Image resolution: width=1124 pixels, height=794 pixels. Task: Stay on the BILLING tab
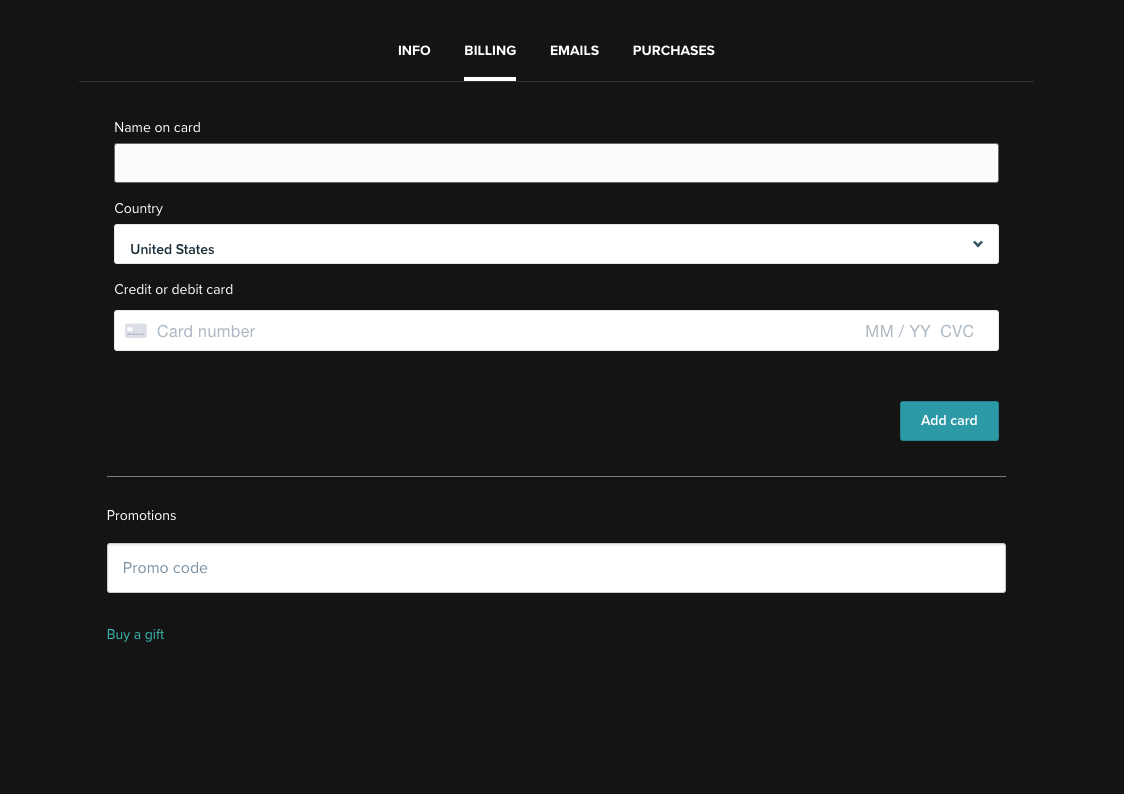tap(489, 50)
